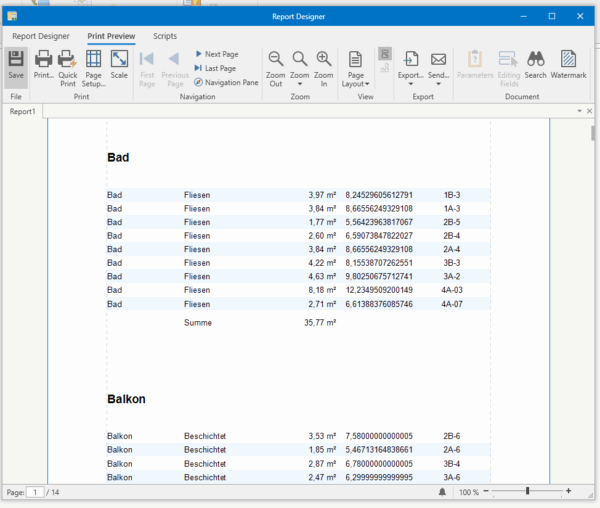Click the Save icon in File group
Image resolution: width=600 pixels, height=508 pixels.
coord(16,59)
